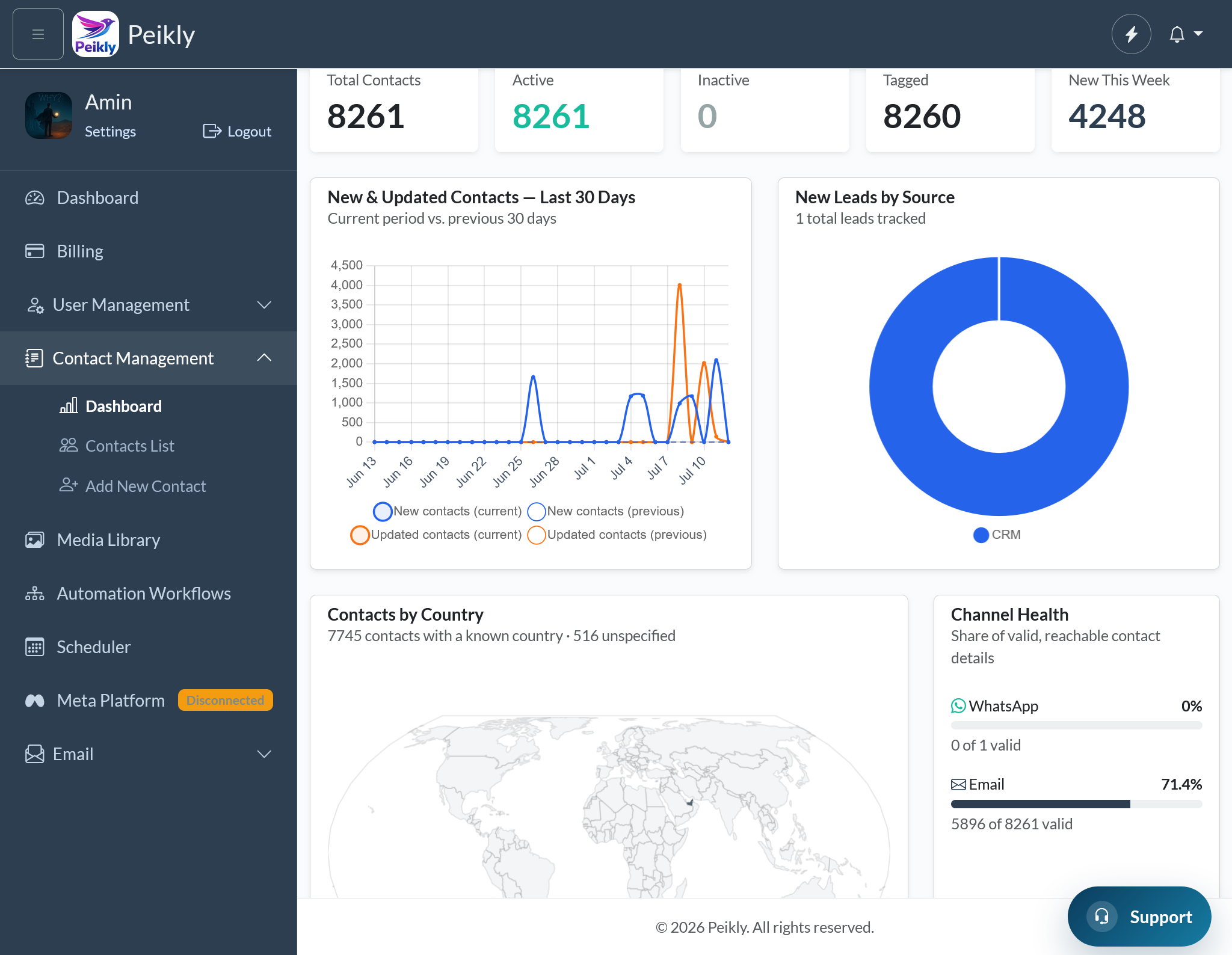The image size is (1232, 955).
Task: Expand the notifications dropdown caret
Action: pyautogui.click(x=1198, y=34)
